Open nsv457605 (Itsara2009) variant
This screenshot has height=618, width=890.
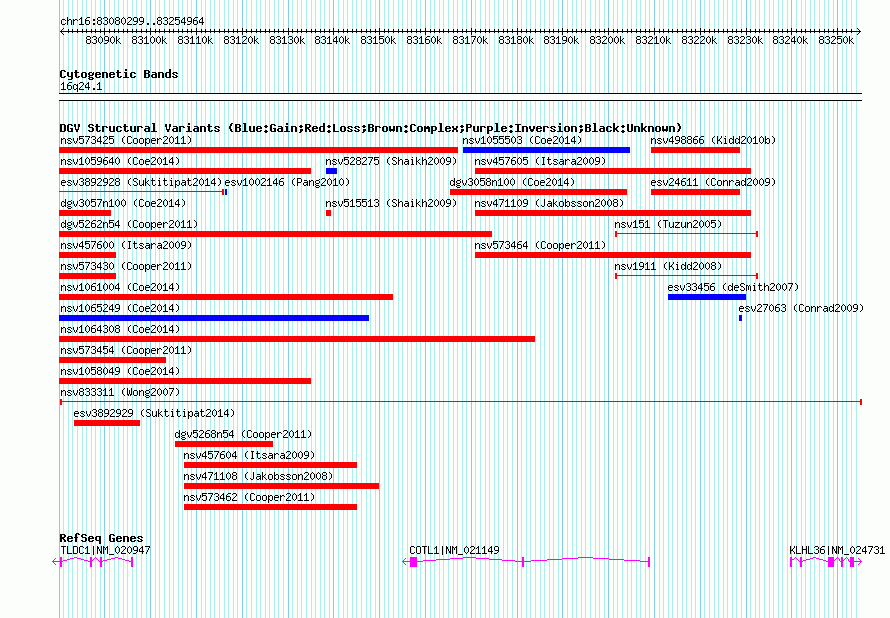click(x=540, y=161)
